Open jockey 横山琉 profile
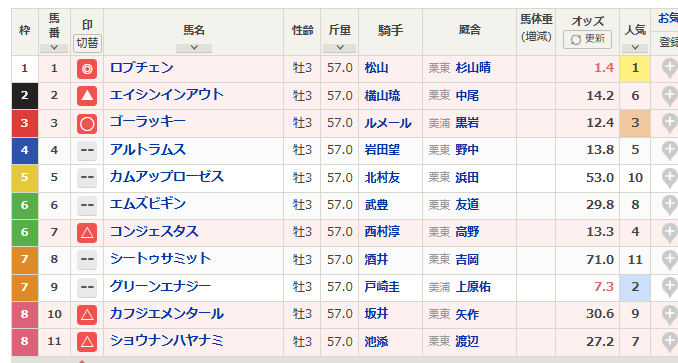The height and width of the screenshot is (363, 678). pos(382,96)
